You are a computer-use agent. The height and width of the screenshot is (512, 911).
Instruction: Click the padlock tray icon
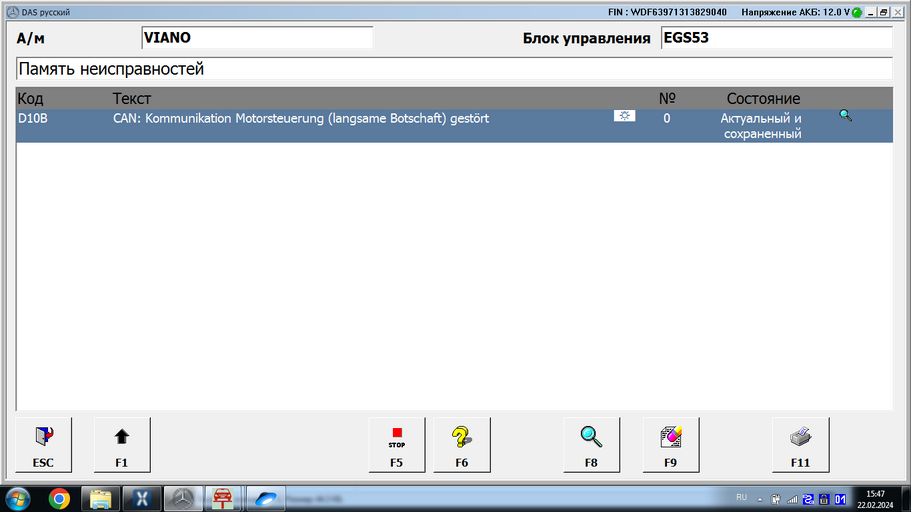(824, 499)
